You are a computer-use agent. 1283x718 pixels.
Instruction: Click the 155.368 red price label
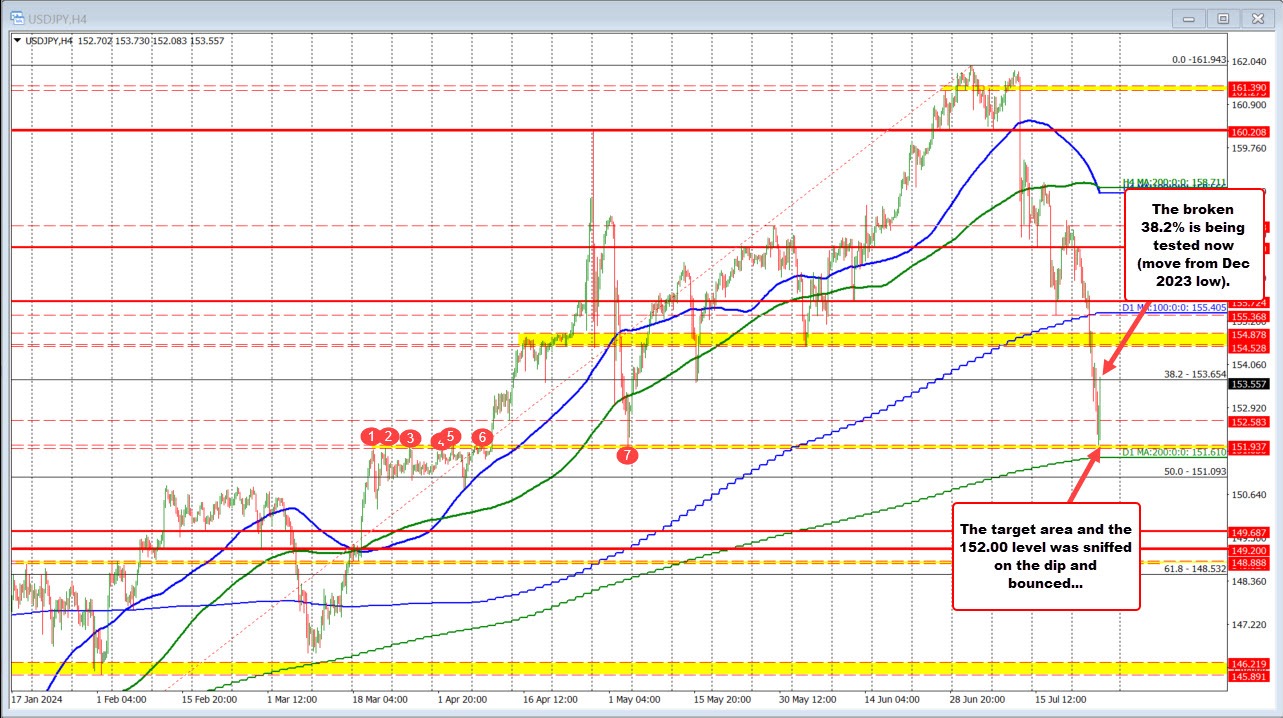(x=1250, y=317)
